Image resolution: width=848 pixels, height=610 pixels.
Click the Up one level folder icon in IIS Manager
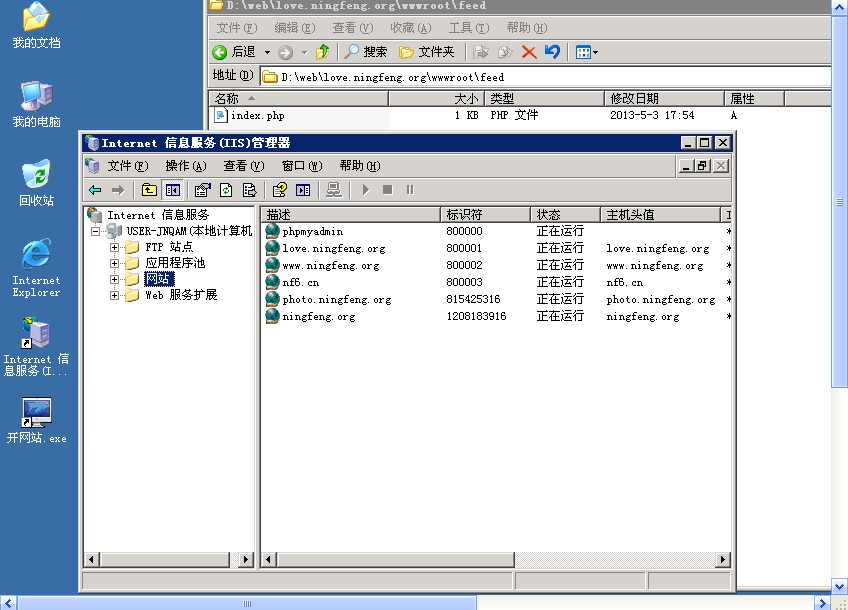tap(149, 190)
